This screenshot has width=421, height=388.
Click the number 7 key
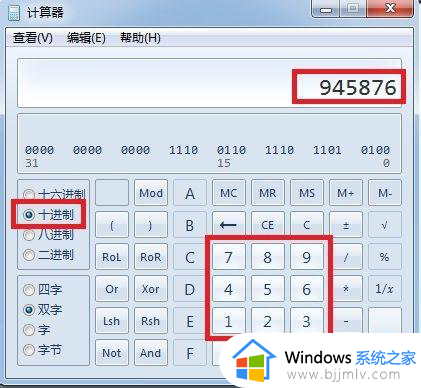tap(229, 257)
